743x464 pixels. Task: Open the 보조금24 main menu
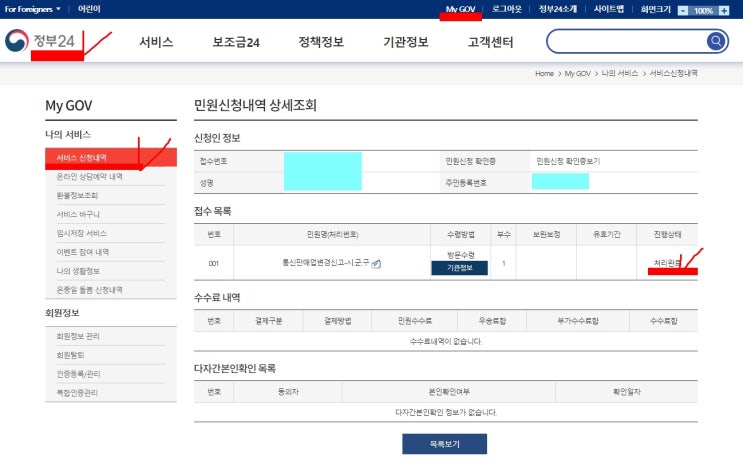coord(236,42)
